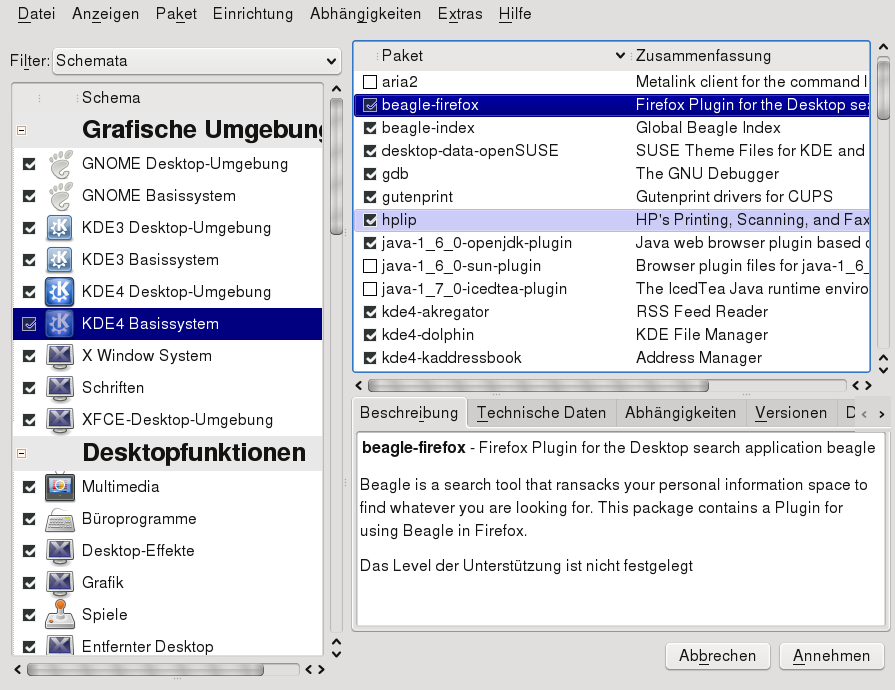895x690 pixels.
Task: Uncheck the gdb package checkbox
Action: (x=370, y=174)
